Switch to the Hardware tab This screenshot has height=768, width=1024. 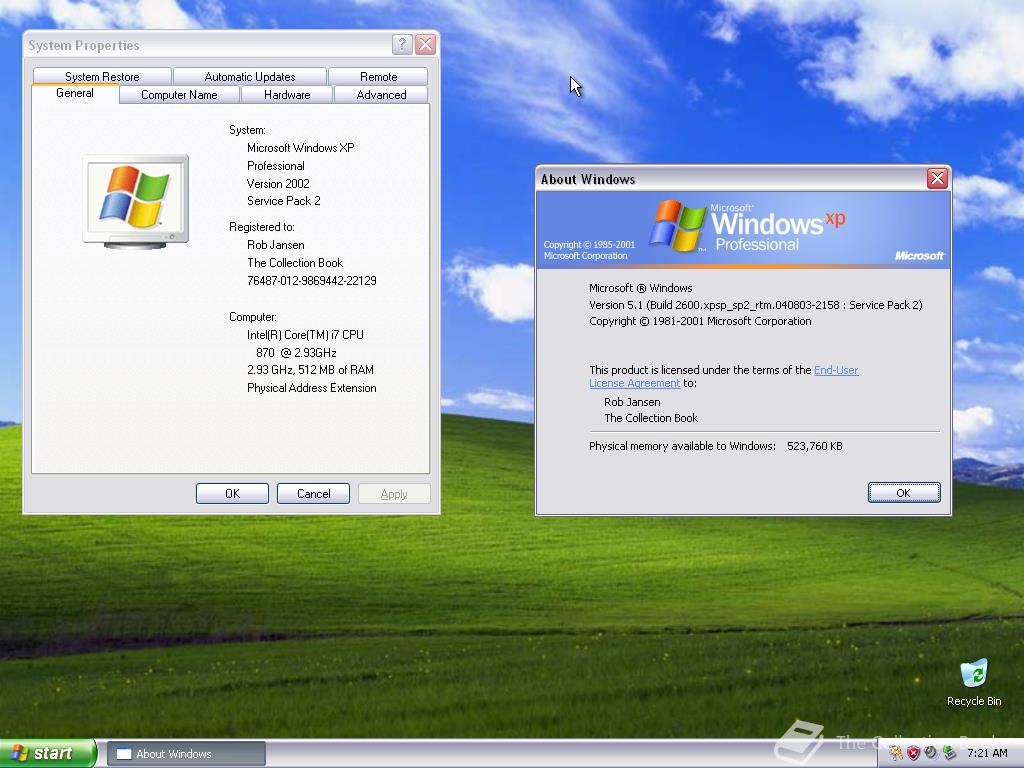tap(287, 95)
